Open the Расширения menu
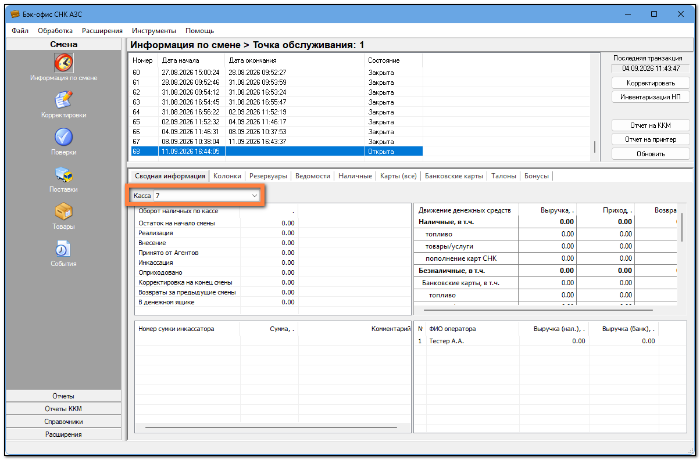 click(x=102, y=31)
